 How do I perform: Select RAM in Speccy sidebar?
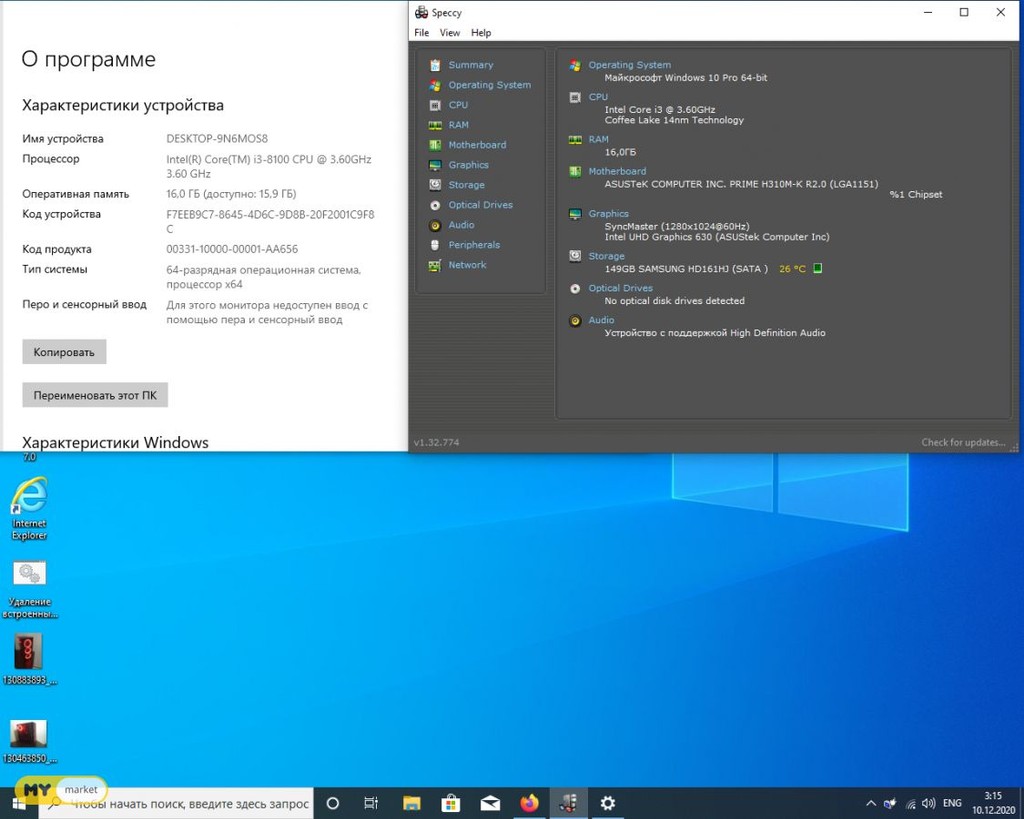point(458,125)
